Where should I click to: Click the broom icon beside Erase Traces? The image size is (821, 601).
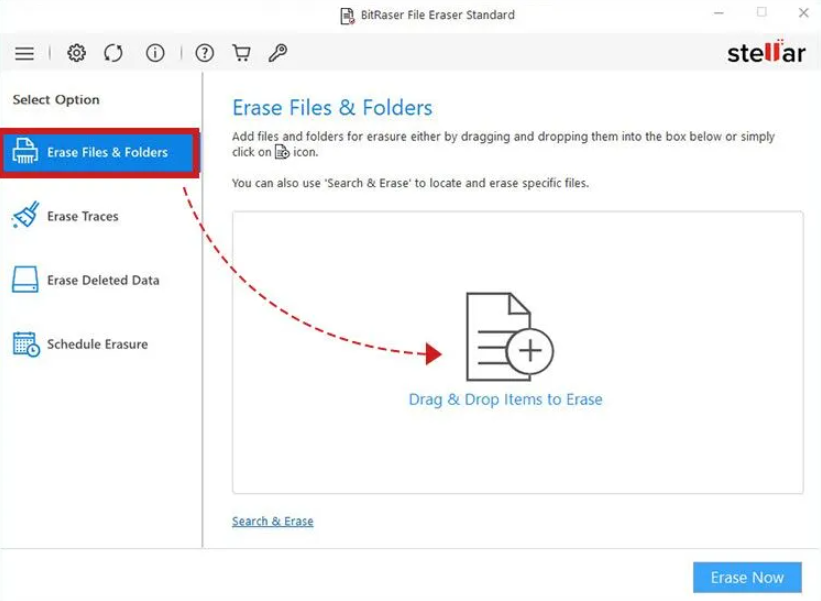coord(25,215)
